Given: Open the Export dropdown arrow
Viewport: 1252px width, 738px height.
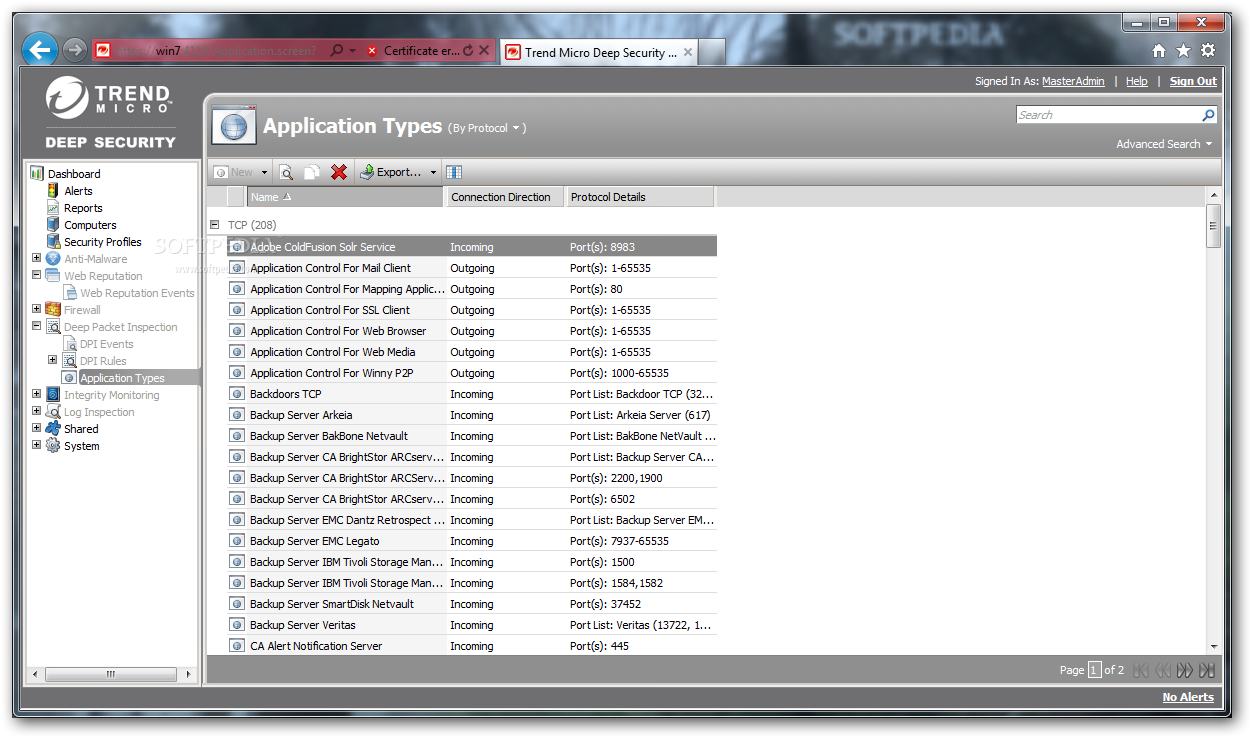Looking at the screenshot, I should pos(434,172).
